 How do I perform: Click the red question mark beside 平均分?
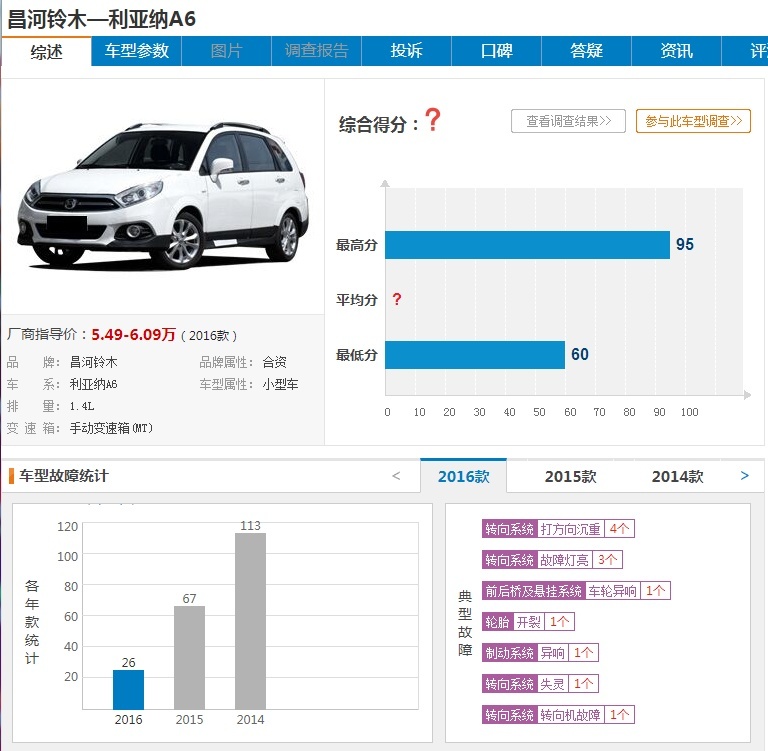coord(397,299)
